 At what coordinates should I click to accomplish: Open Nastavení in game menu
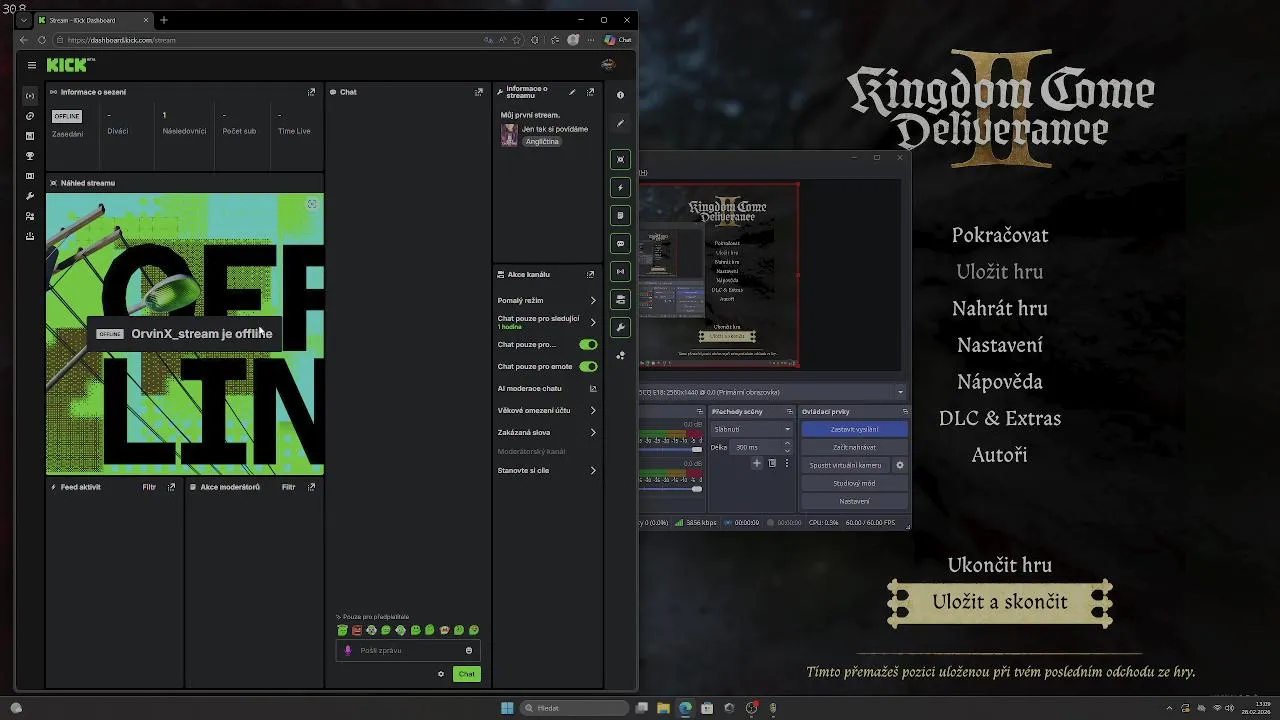tap(1000, 345)
